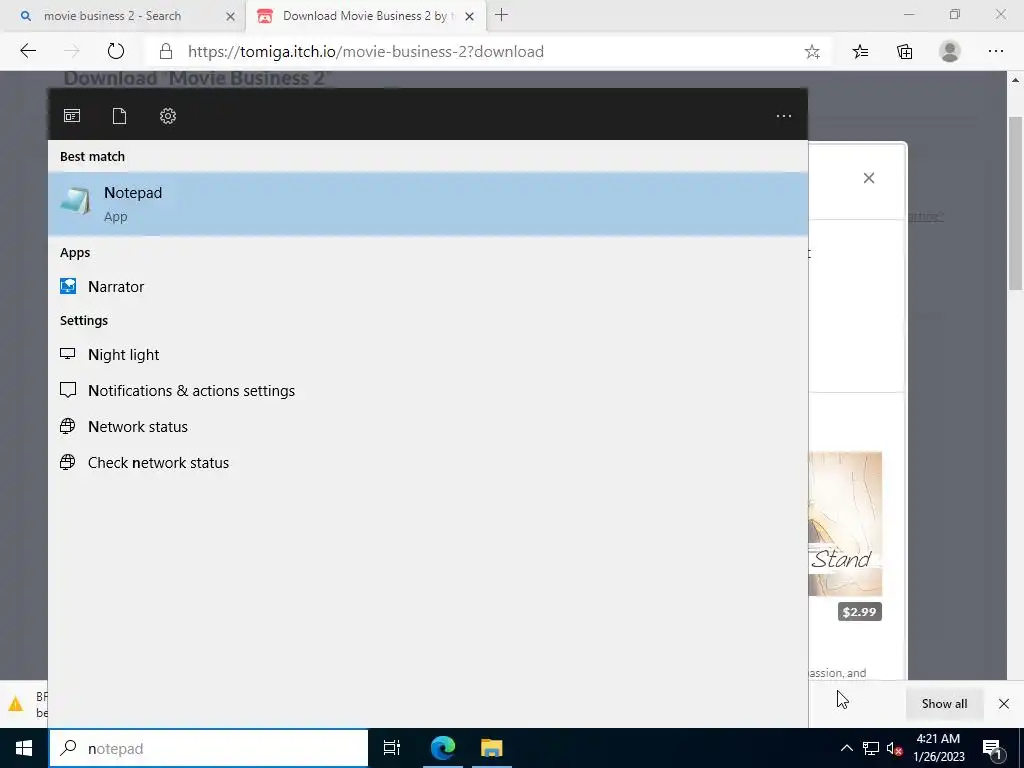The image size is (1024, 768).
Task: Filter search results by Apps icon
Action: pos(72,116)
